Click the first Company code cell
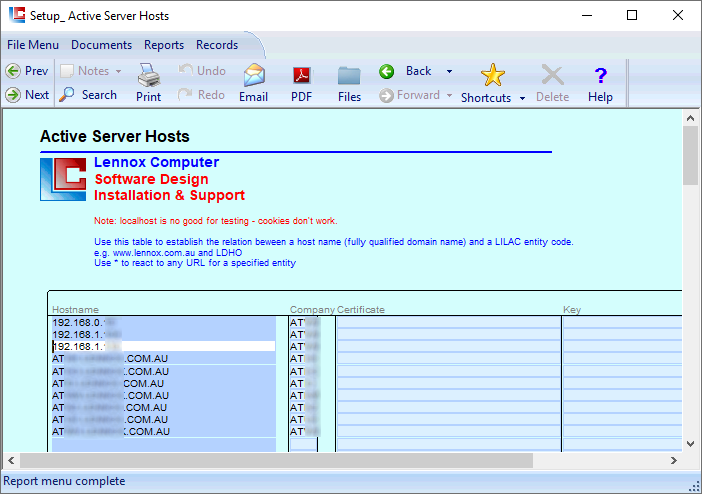Screen dimensions: 702x494 (304, 322)
